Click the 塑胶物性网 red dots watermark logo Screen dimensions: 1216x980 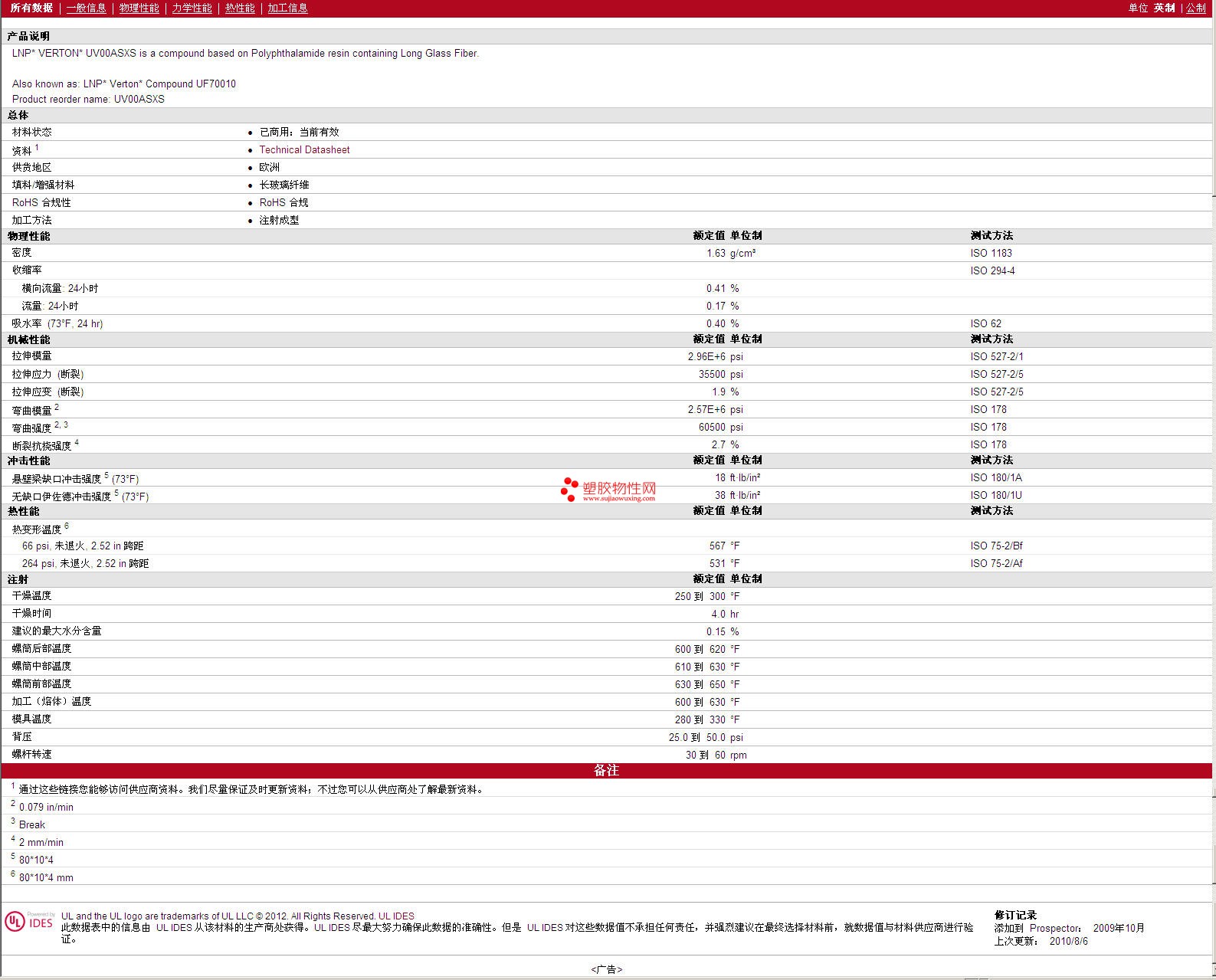pos(569,490)
